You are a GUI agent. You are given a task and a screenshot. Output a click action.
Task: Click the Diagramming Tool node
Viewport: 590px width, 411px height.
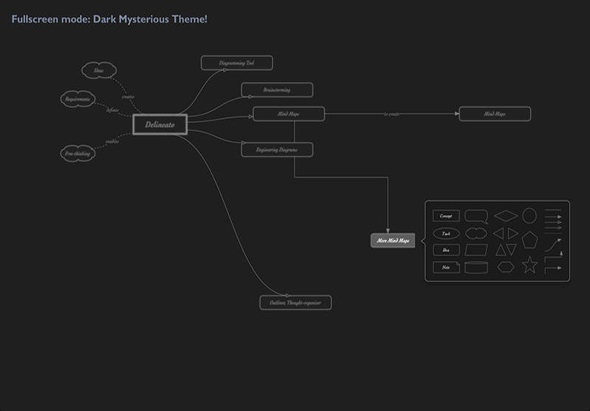point(237,63)
